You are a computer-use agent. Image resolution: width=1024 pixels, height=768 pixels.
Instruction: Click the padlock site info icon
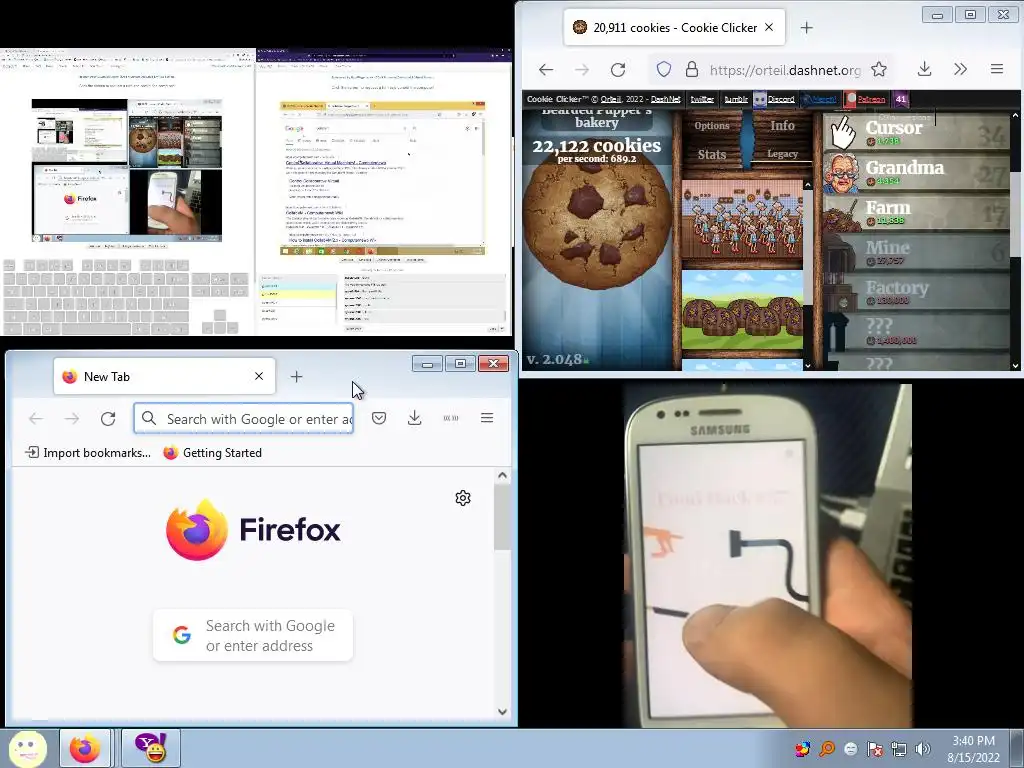692,69
